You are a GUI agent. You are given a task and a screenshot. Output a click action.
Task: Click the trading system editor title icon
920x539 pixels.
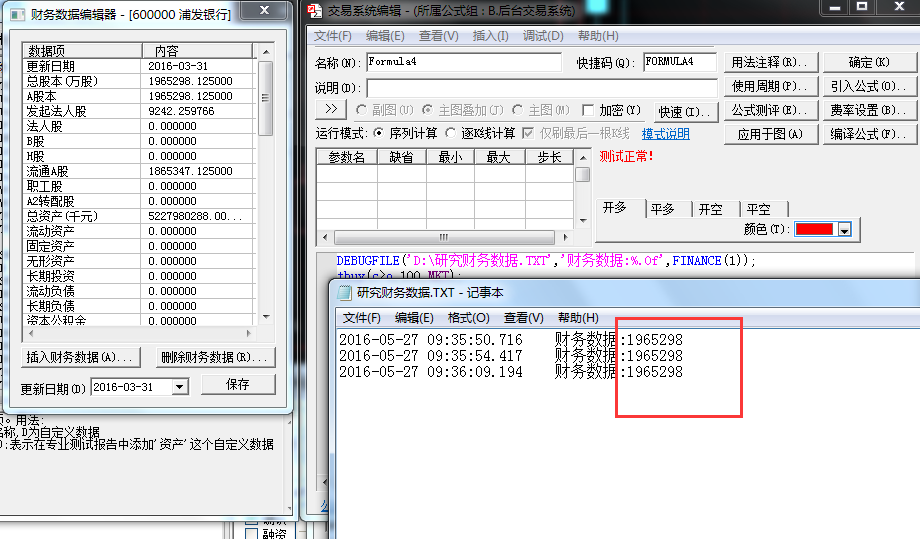[x=315, y=11]
